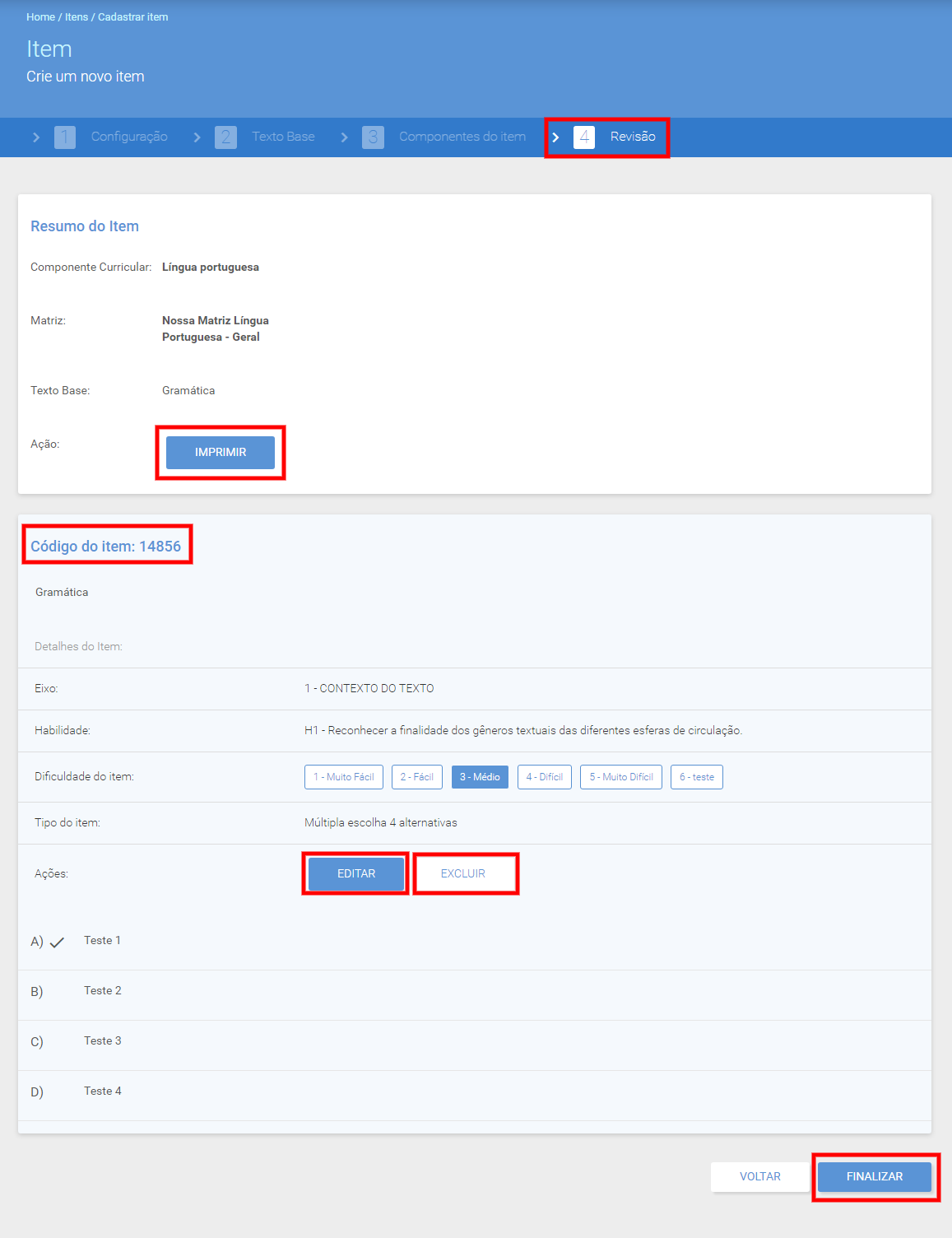
Task: Click the 1 - CONTEXTO DO TEXTO value
Action: (369, 689)
